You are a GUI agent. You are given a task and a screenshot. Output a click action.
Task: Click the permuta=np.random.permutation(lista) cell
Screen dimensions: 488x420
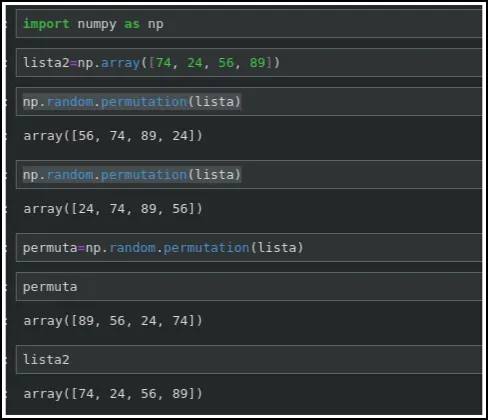[x=249, y=248]
